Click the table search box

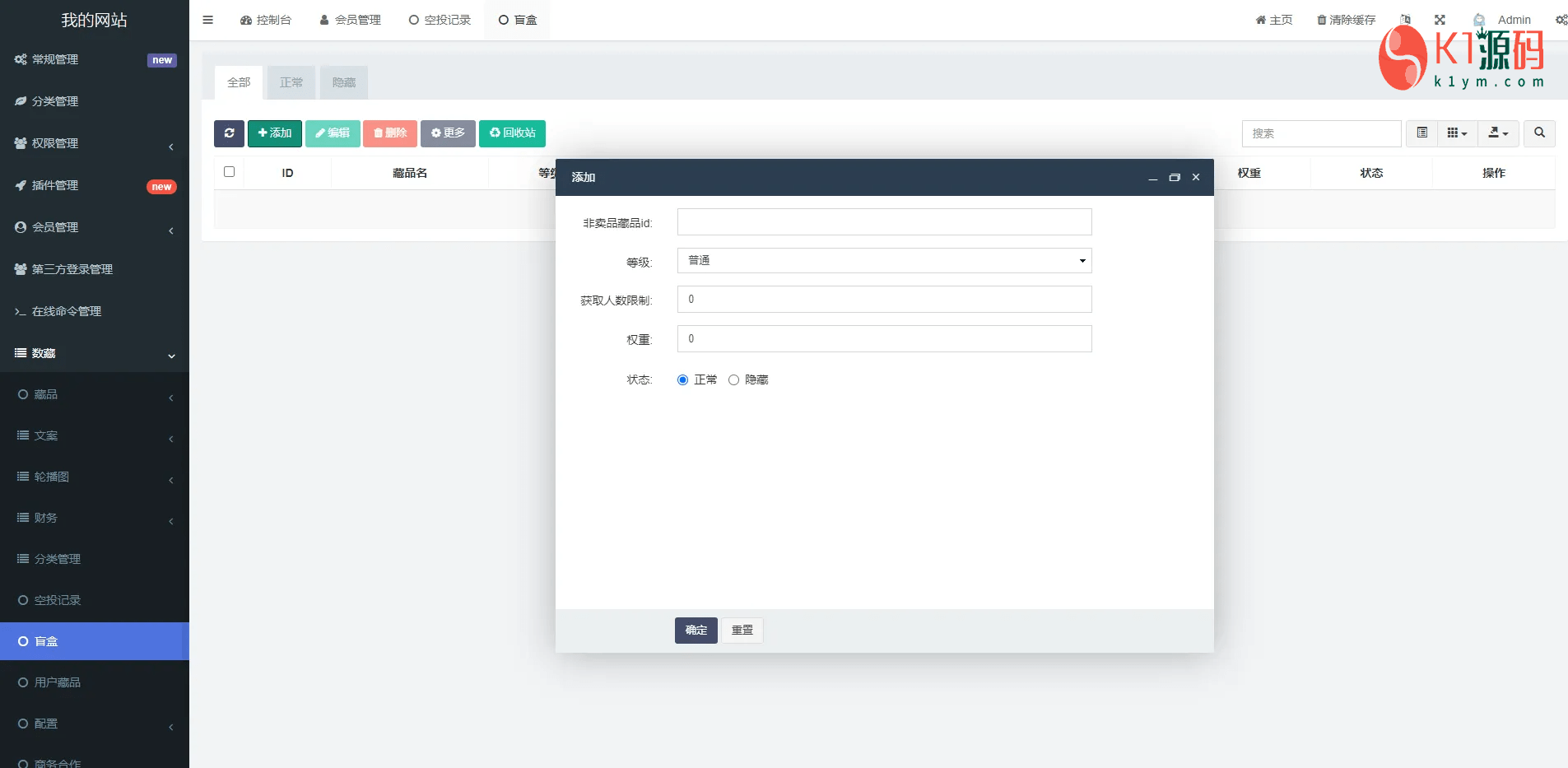pos(1321,133)
